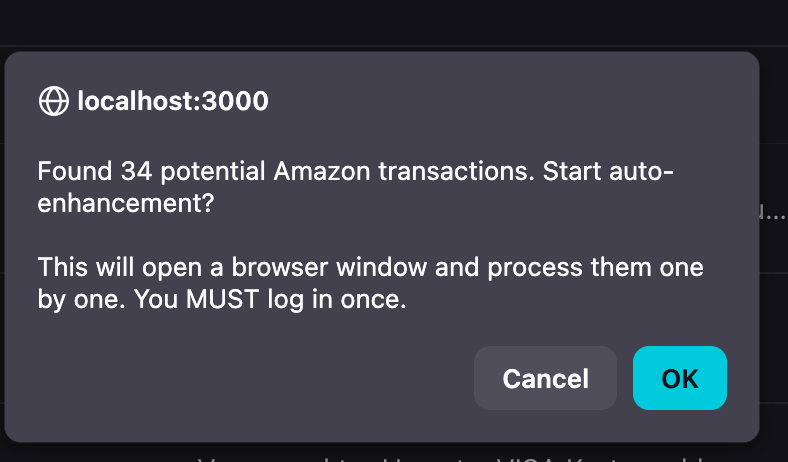Click "This will open" in the second paragraph

(111, 269)
